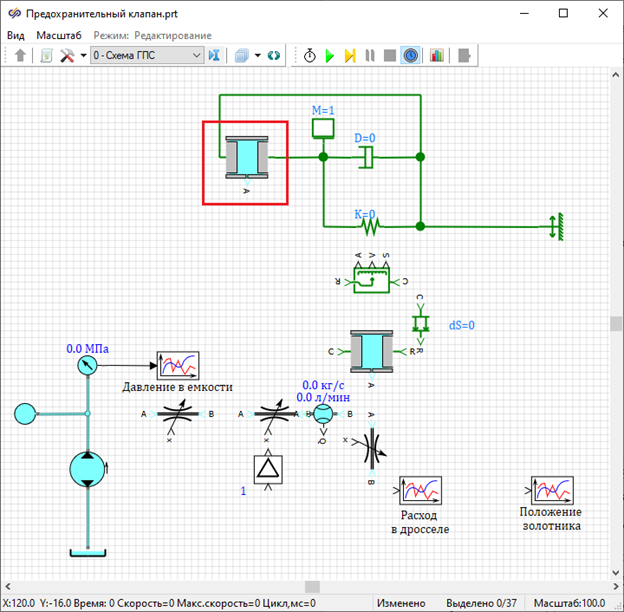The image size is (624, 612).
Task: Click the 'Положение золотника' graph block
Action: point(549,491)
